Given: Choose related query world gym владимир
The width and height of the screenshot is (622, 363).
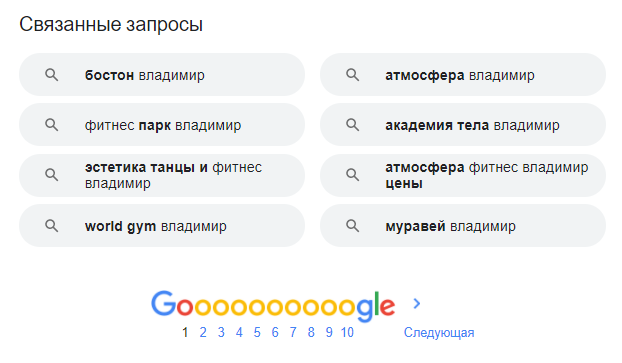Looking at the screenshot, I should (x=162, y=226).
